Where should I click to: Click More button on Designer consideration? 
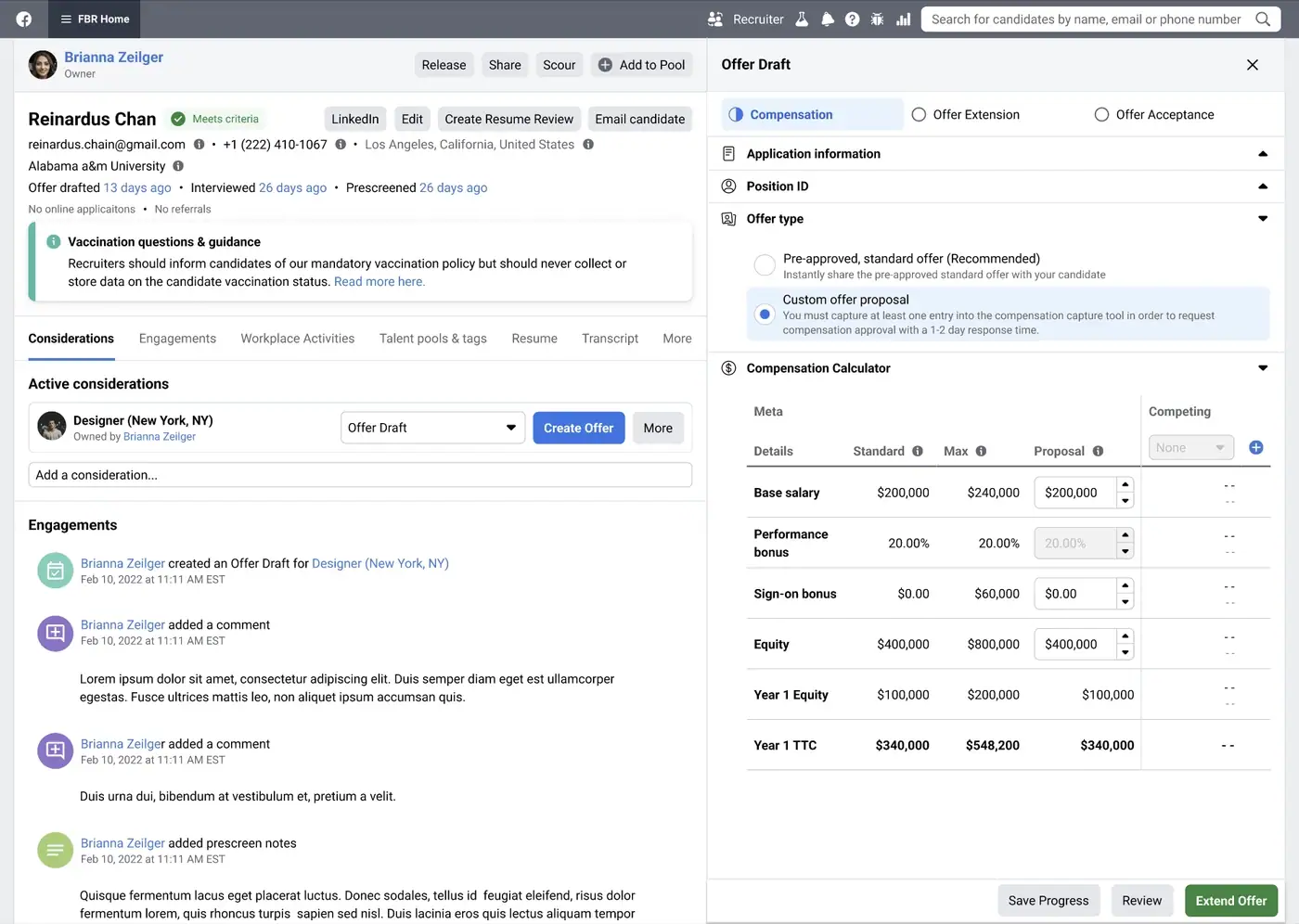coord(658,428)
